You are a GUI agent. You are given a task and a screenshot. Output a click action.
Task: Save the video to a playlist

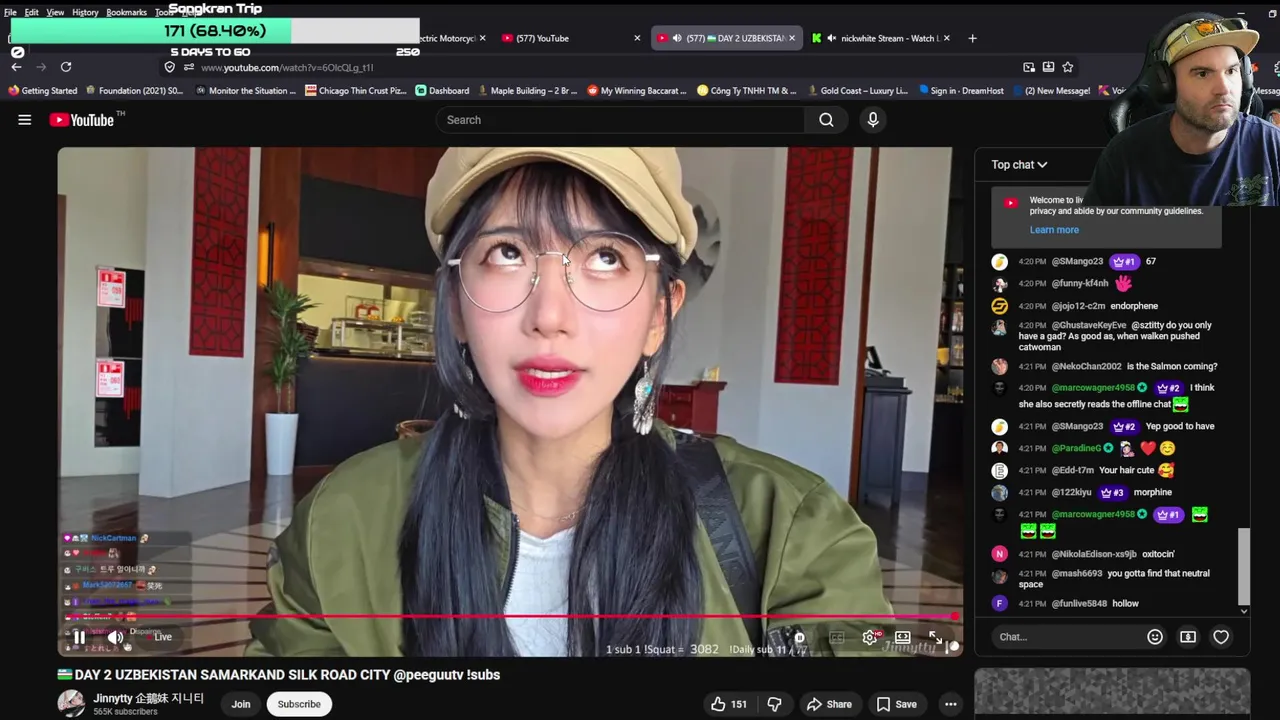(896, 704)
